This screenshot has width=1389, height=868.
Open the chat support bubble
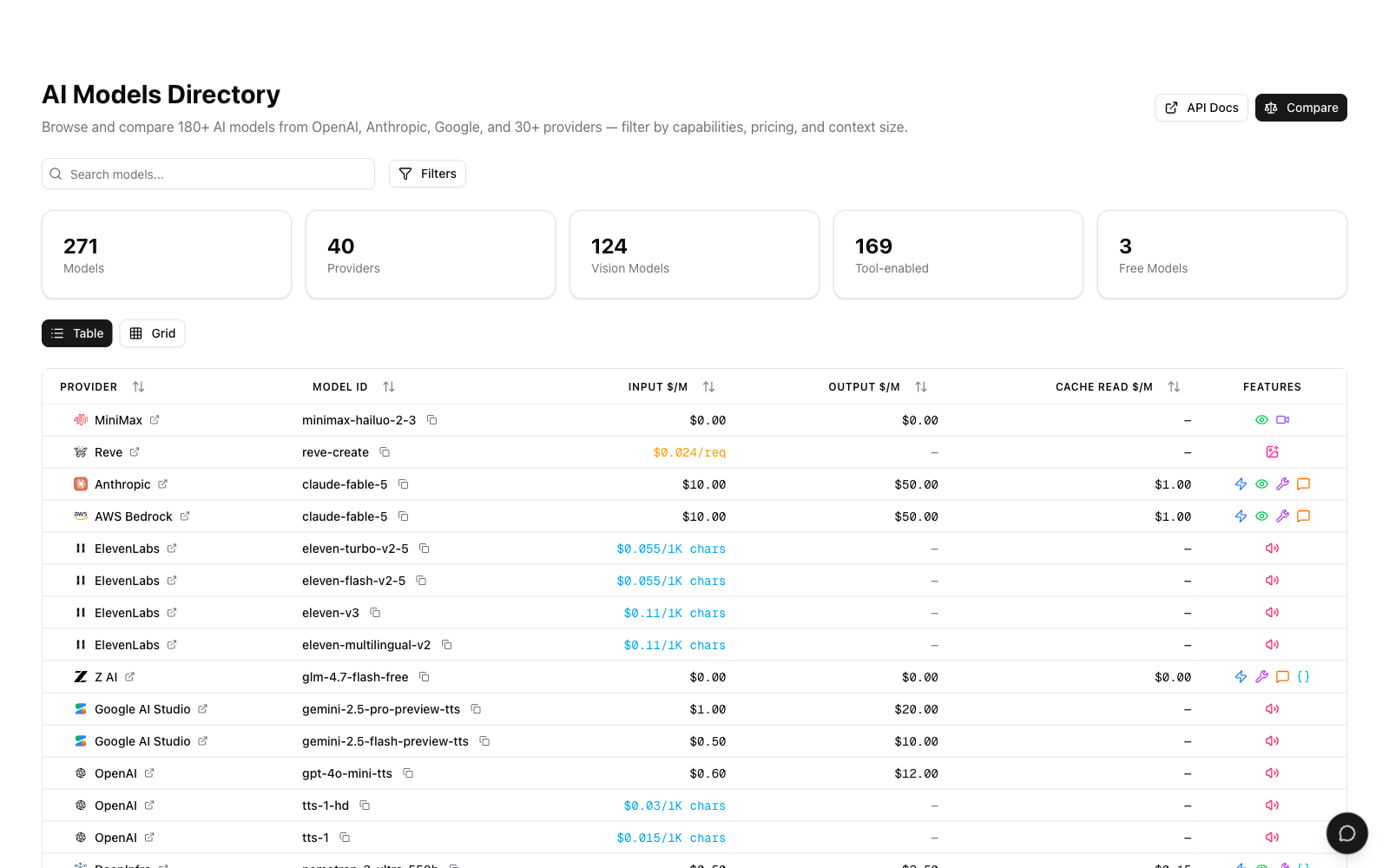click(x=1347, y=833)
